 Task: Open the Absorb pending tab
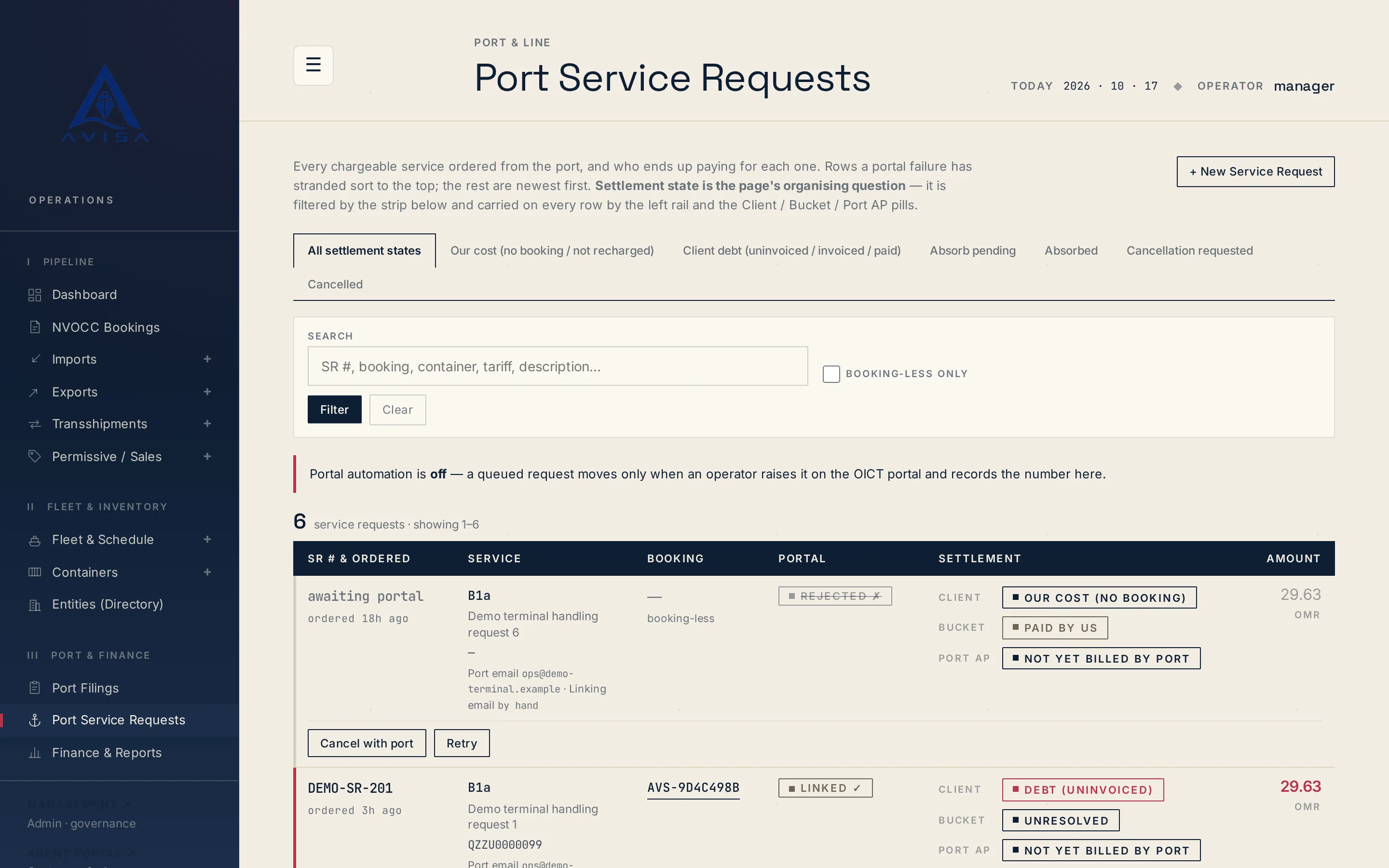972,250
